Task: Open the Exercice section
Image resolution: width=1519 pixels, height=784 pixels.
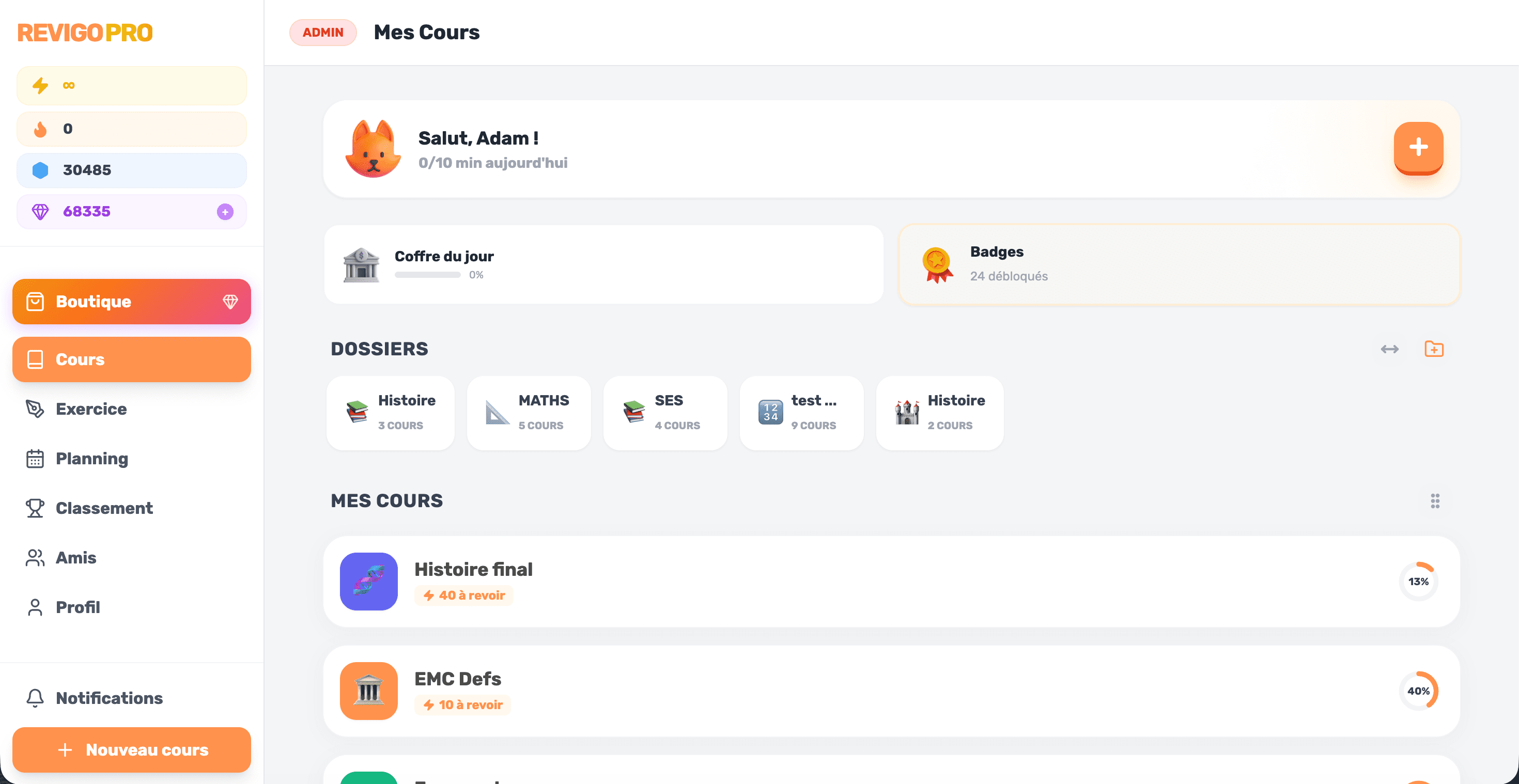Action: click(x=132, y=409)
